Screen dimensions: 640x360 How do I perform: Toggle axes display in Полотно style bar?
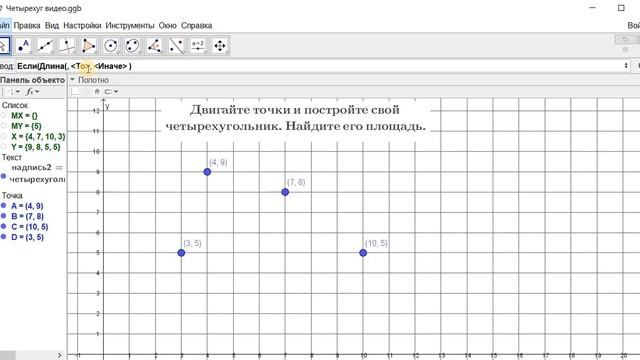pyautogui.click(x=75, y=91)
